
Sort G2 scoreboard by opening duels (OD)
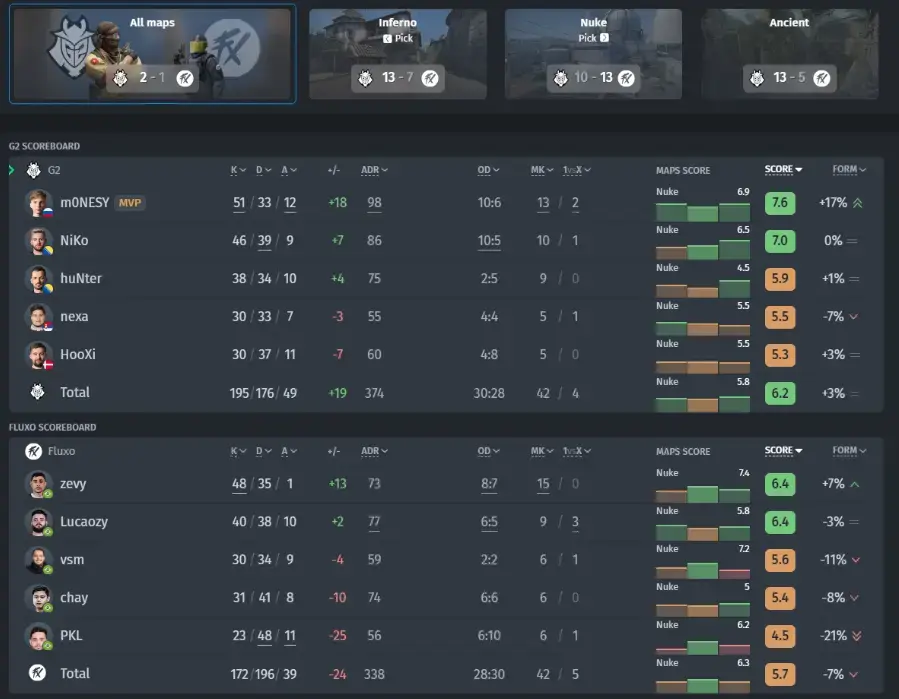pyautogui.click(x=488, y=170)
